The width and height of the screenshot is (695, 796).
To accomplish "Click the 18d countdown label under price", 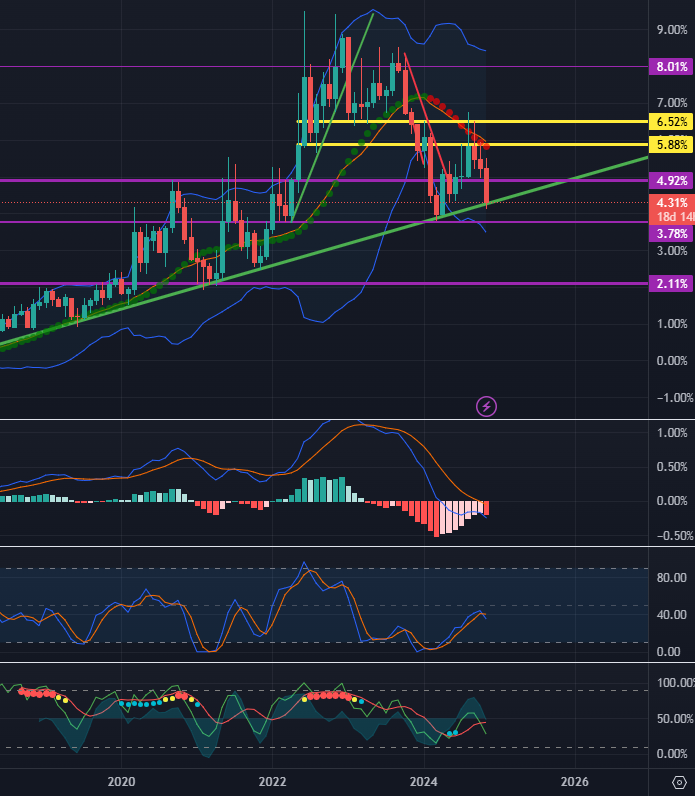I will 675,217.
